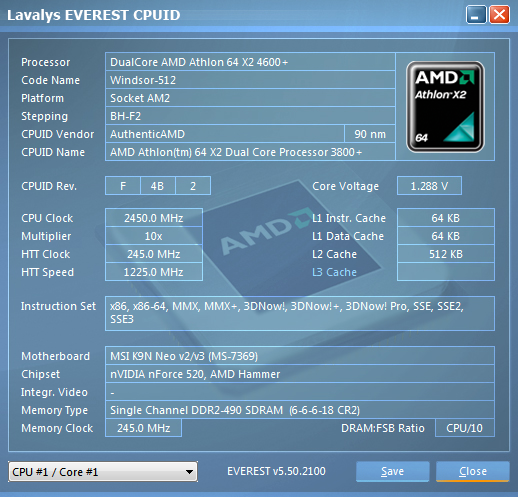Click the CPU Clock 2450.0 MHz value
The image size is (518, 497).
pyautogui.click(x=154, y=218)
